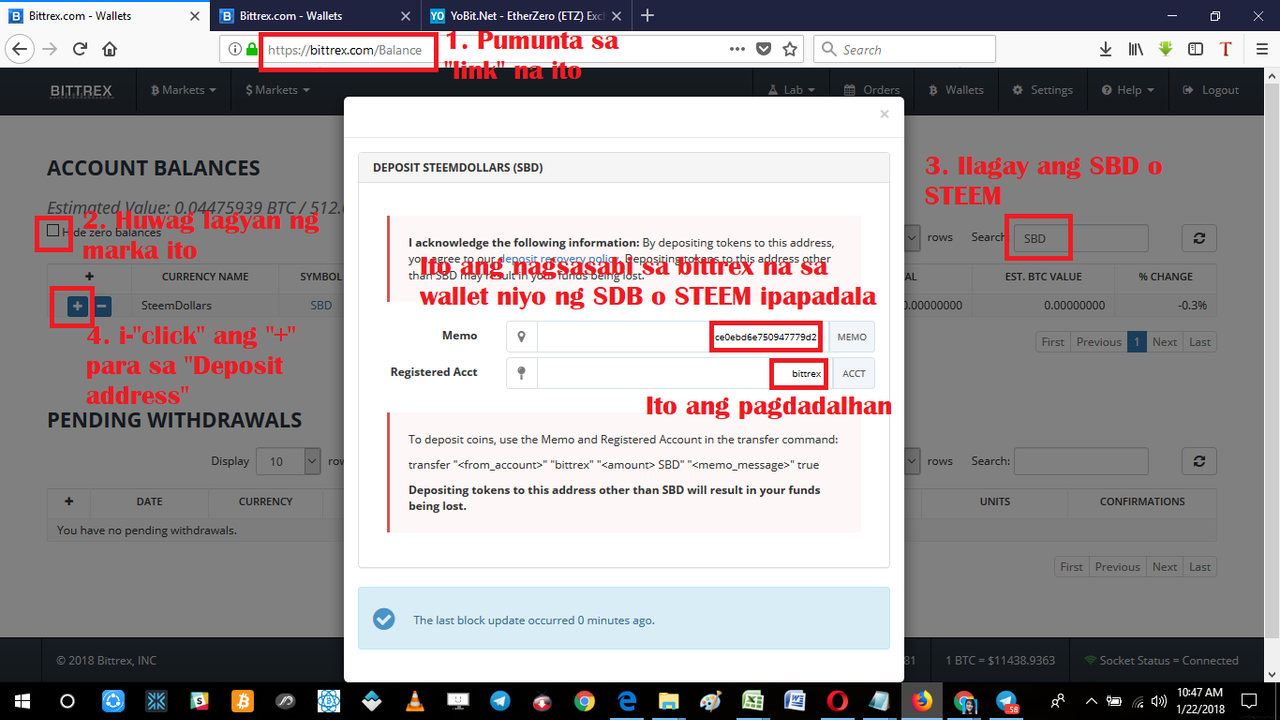Viewport: 1280px width, 720px height.
Task: Click the You have no pending withdrawals message
Action: point(147,530)
